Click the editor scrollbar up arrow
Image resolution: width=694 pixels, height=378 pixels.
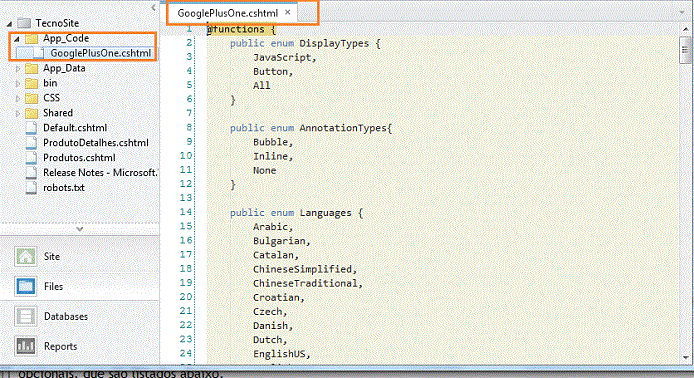click(x=686, y=30)
